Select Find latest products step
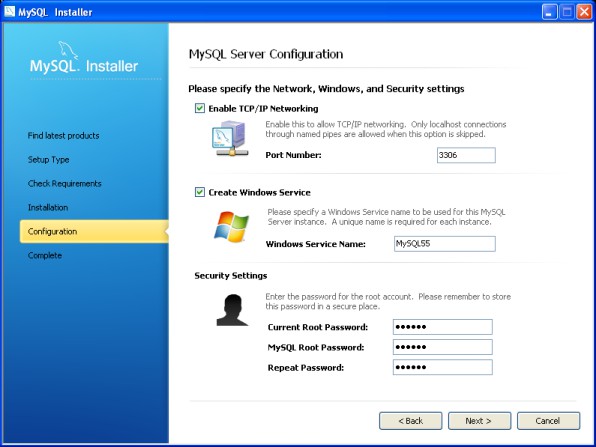596x447 pixels. coord(63,136)
